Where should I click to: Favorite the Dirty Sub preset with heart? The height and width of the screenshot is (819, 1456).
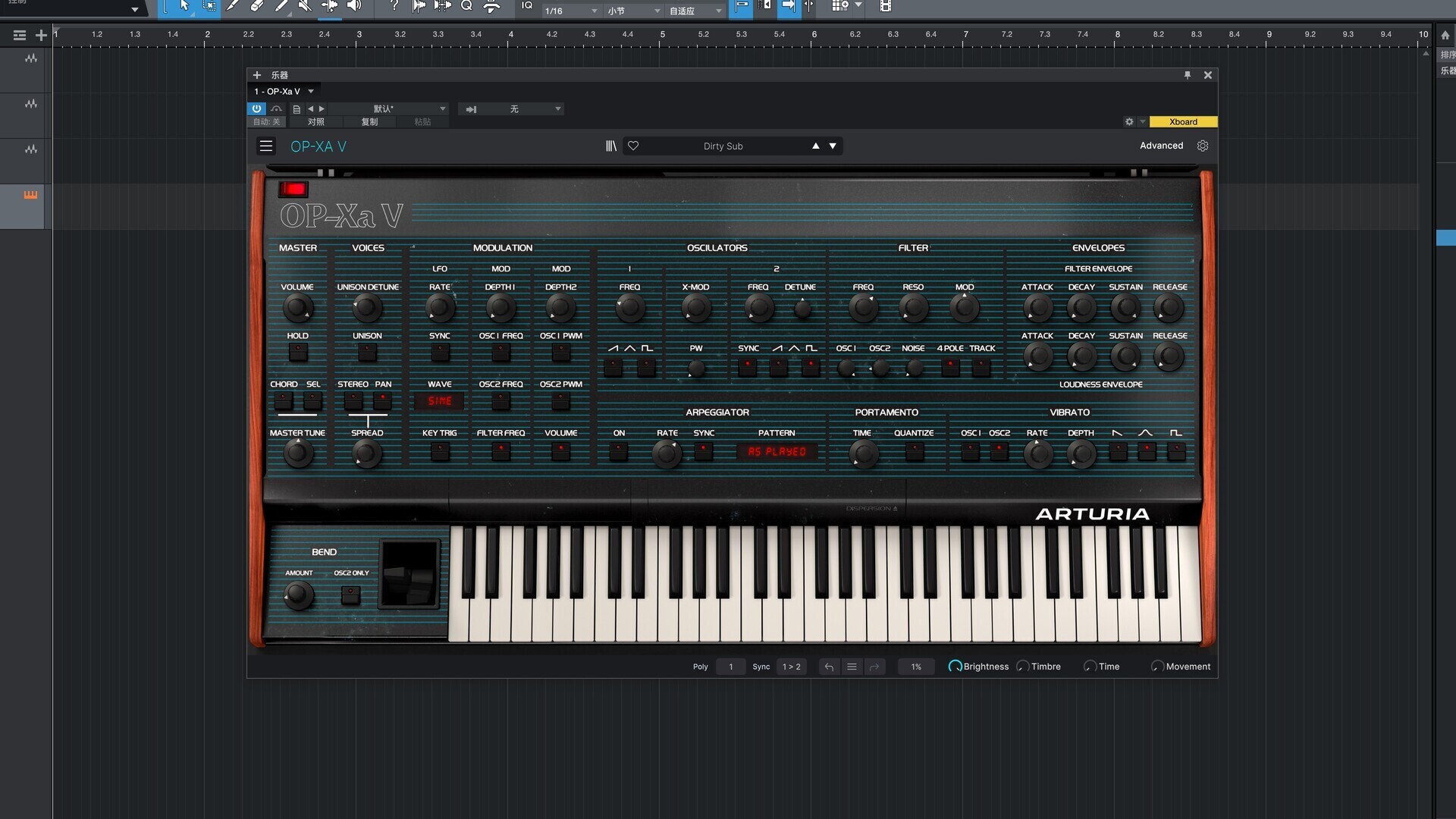pyautogui.click(x=633, y=146)
